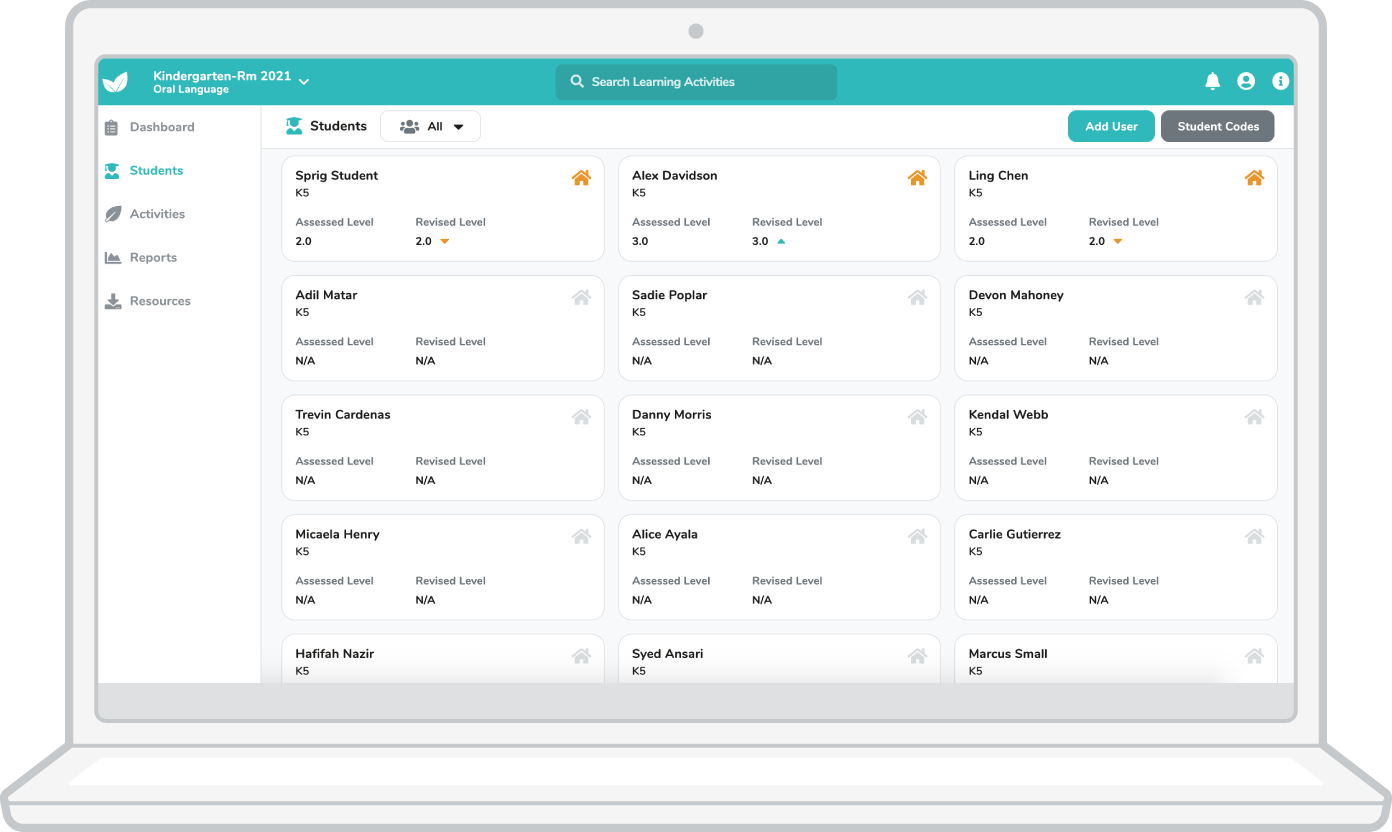The width and height of the screenshot is (1392, 832).
Task: Toggle Kendal Webb's gray home icon
Action: (1254, 417)
